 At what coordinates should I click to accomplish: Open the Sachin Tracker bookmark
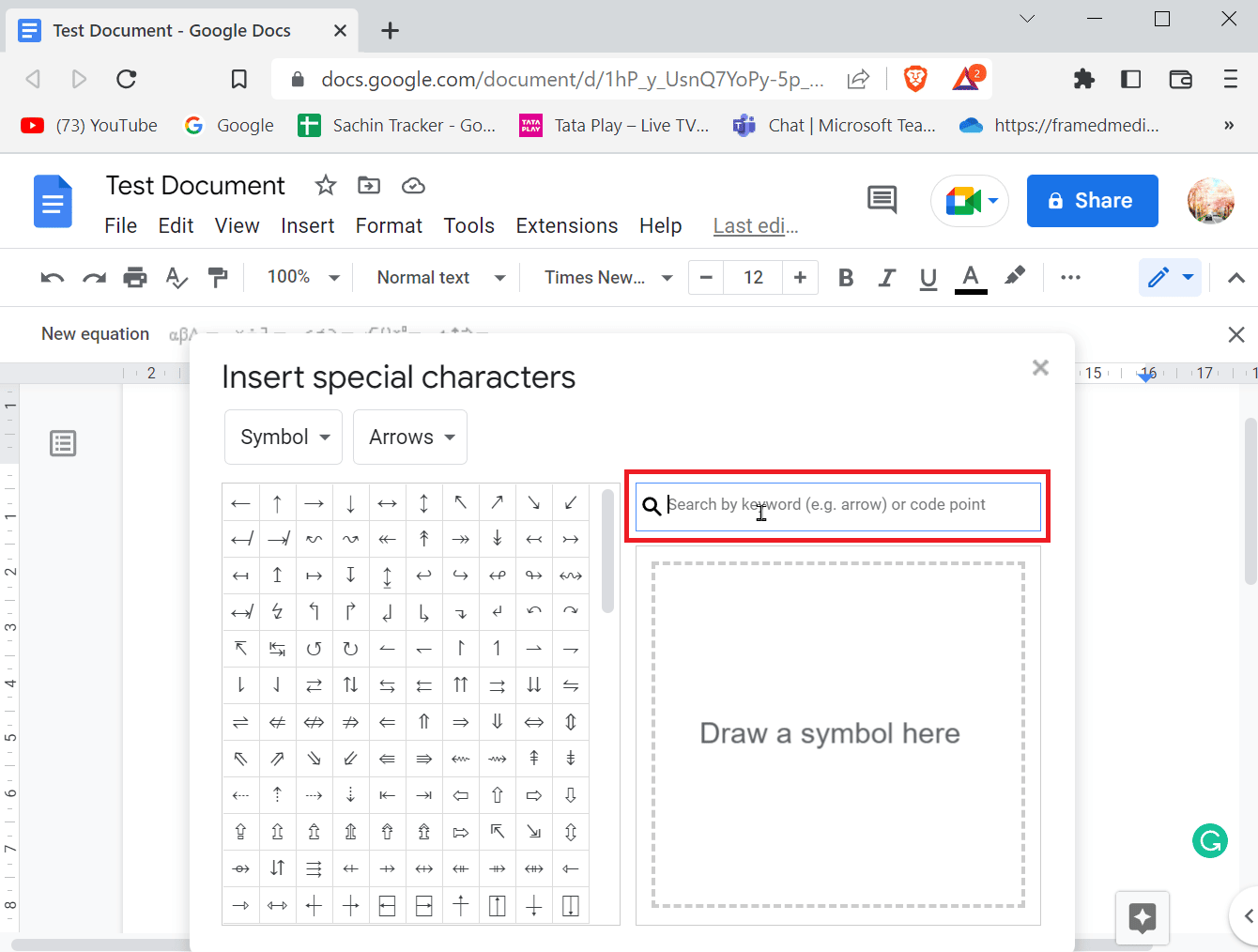tap(397, 126)
